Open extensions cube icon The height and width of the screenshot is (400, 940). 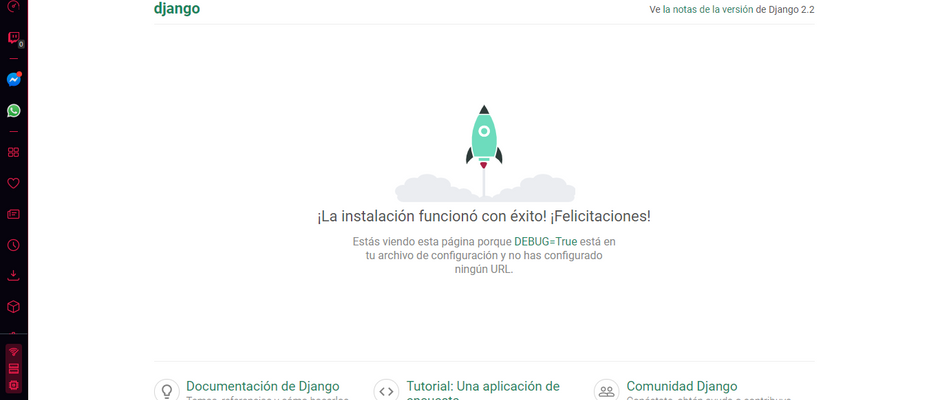coord(13,307)
